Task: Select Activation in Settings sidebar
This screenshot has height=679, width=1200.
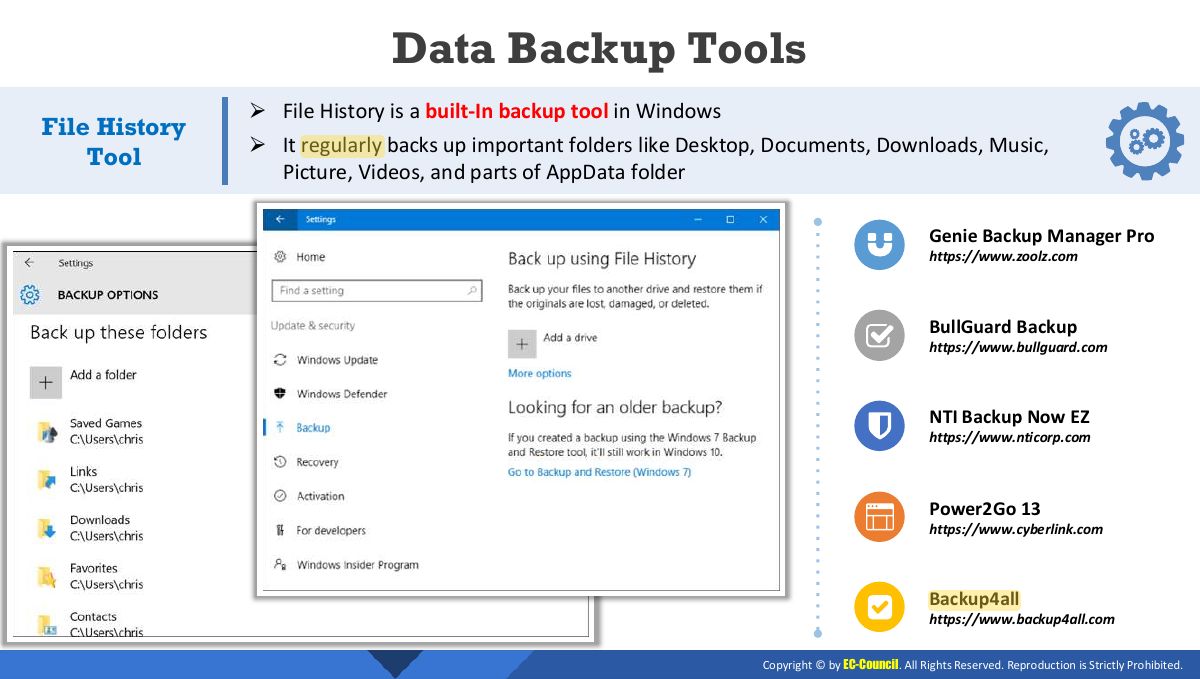Action: pyautogui.click(x=320, y=496)
